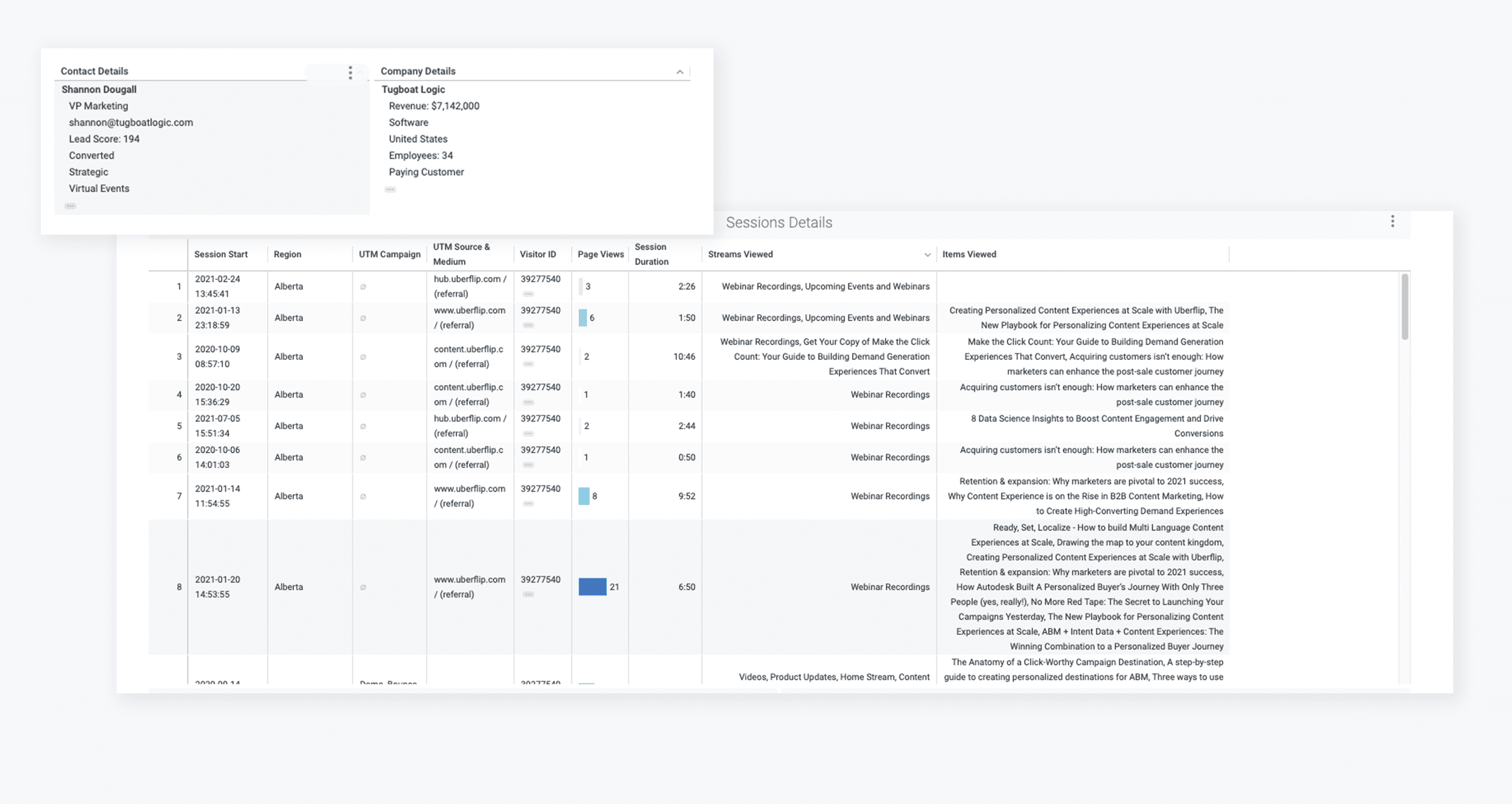Click the Strategic entry in Contact Details
The image size is (1512, 804).
[88, 172]
